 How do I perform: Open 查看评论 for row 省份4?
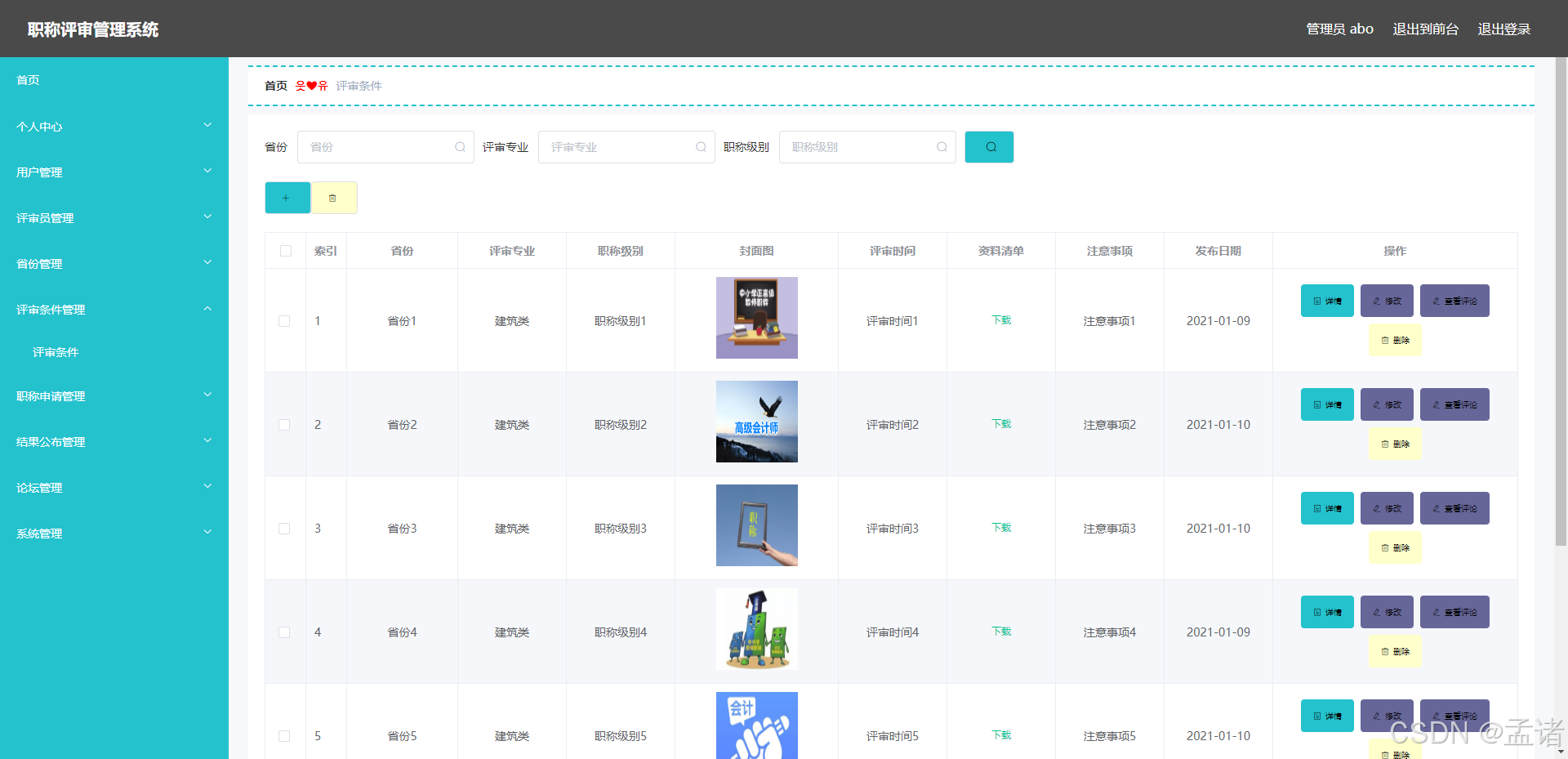pos(1454,612)
